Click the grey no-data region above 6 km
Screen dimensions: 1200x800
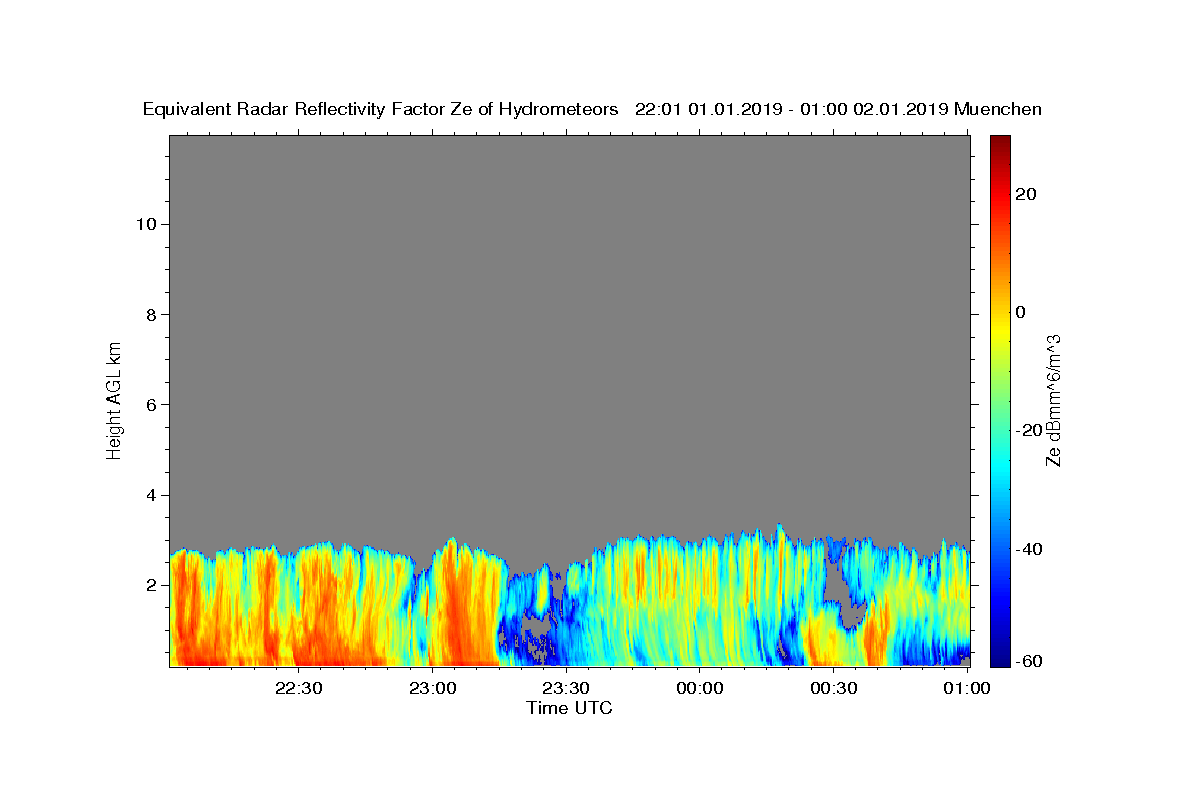tap(569, 270)
